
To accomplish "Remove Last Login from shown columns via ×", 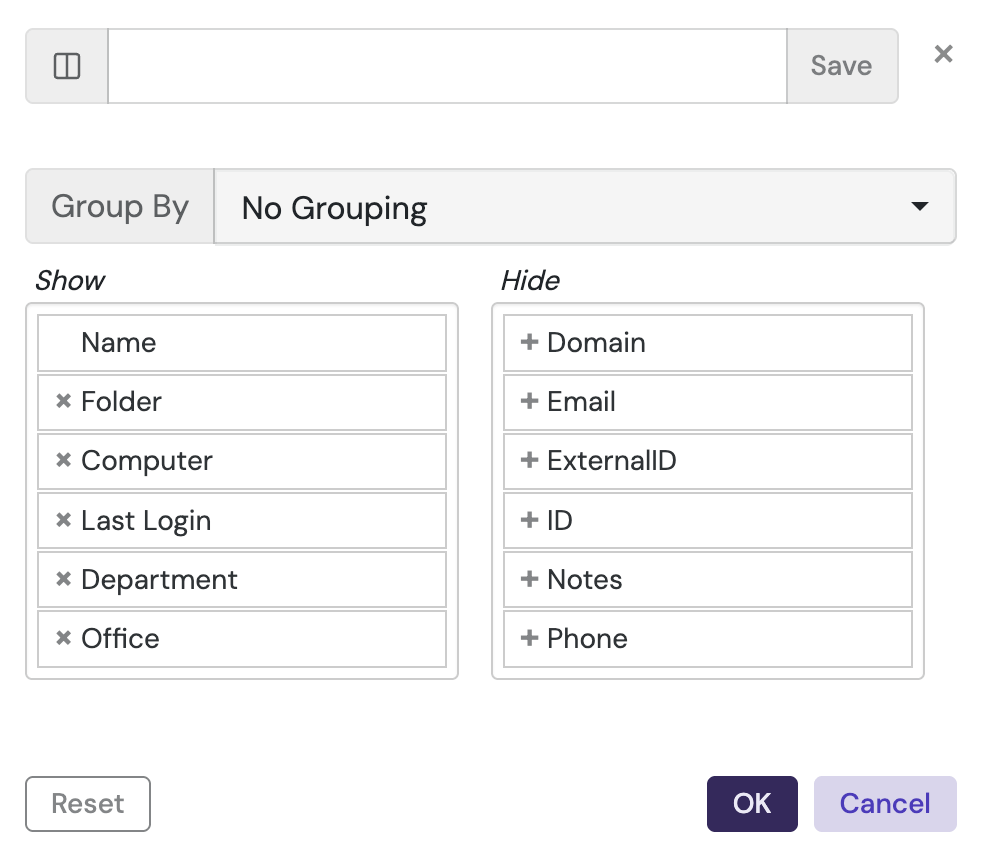I will (x=63, y=520).
